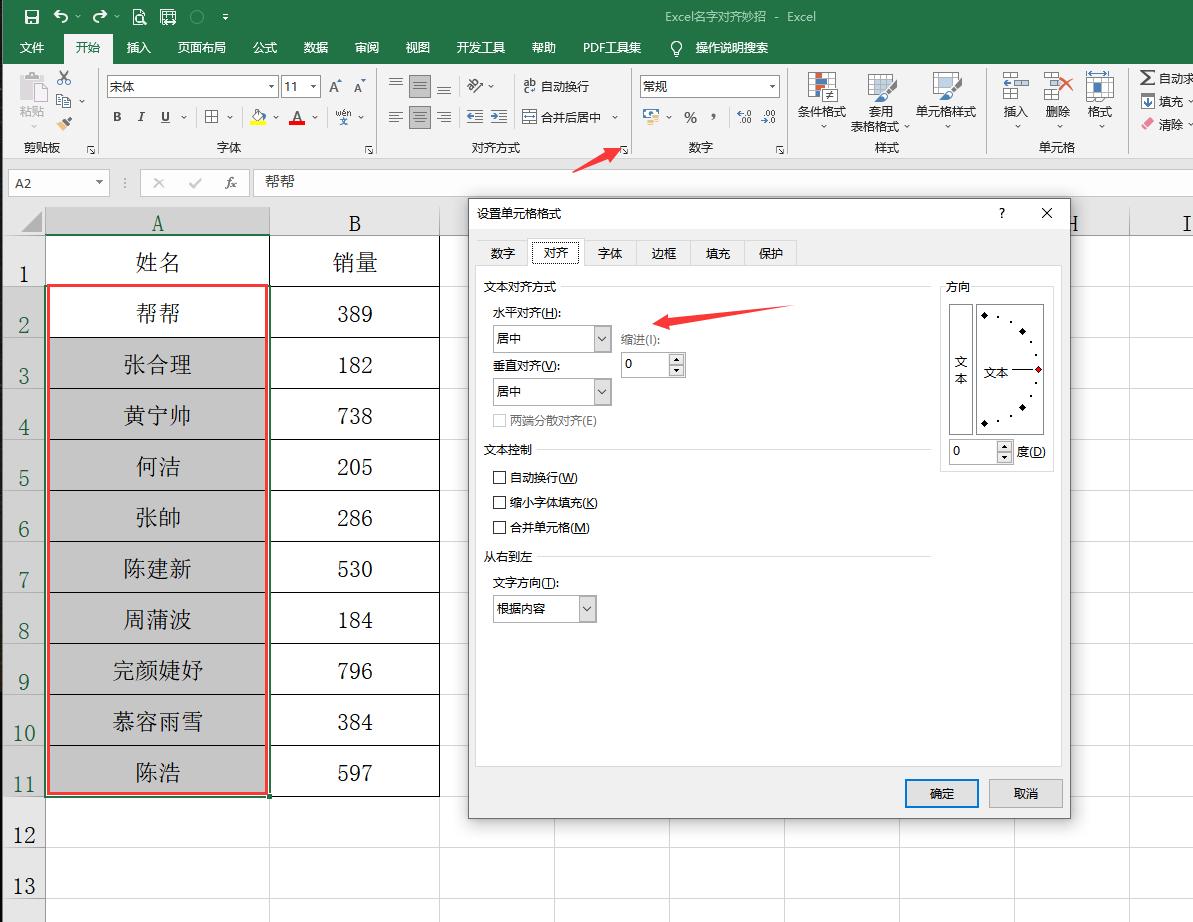Decrease font size with the smaller A
Image resolution: width=1193 pixels, height=922 pixels.
click(359, 86)
